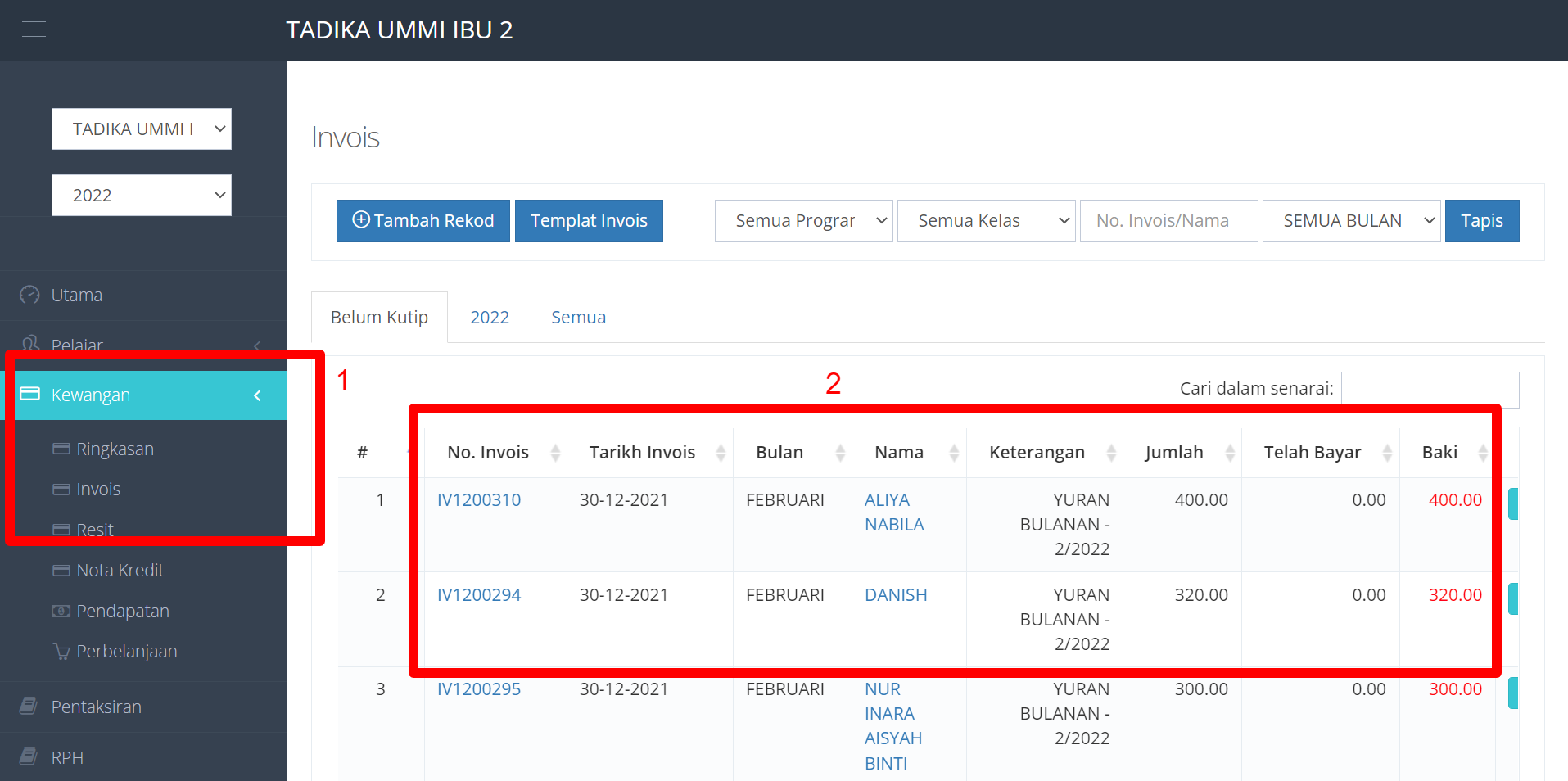Click the Tambah Rekod button
Image resolution: width=1568 pixels, height=781 pixels.
click(x=423, y=221)
